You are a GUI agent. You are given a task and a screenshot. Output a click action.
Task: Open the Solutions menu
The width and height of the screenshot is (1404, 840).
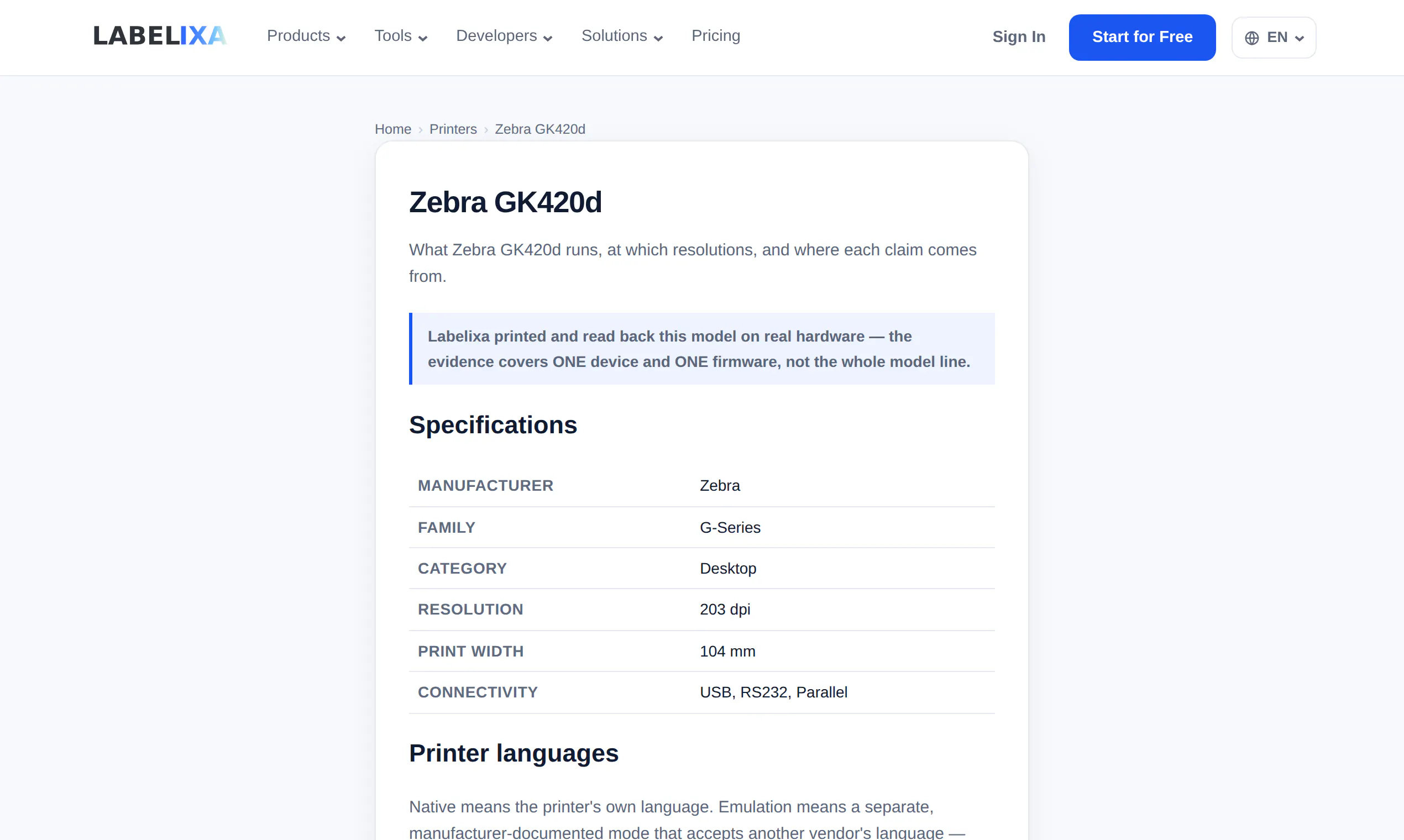coord(622,36)
